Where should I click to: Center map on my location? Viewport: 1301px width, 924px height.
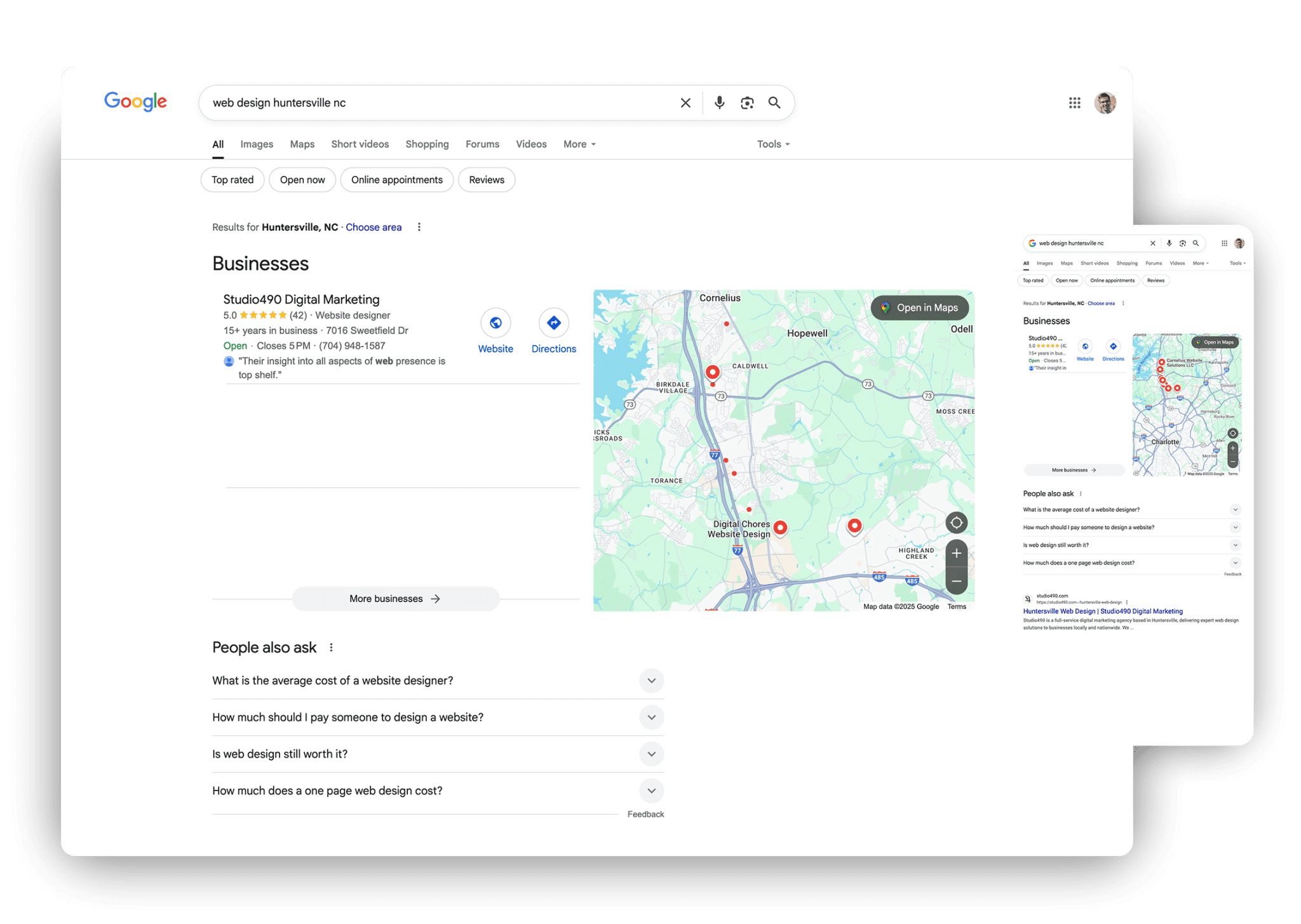[956, 523]
